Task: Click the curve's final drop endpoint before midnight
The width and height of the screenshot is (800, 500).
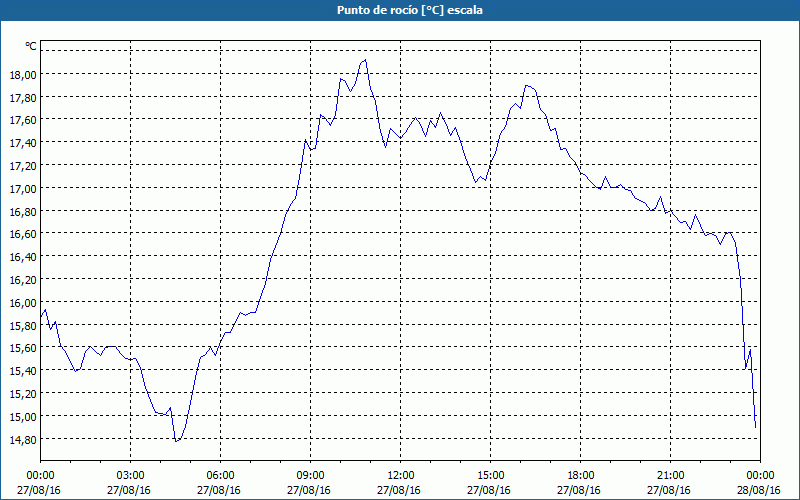Action: (x=755, y=428)
